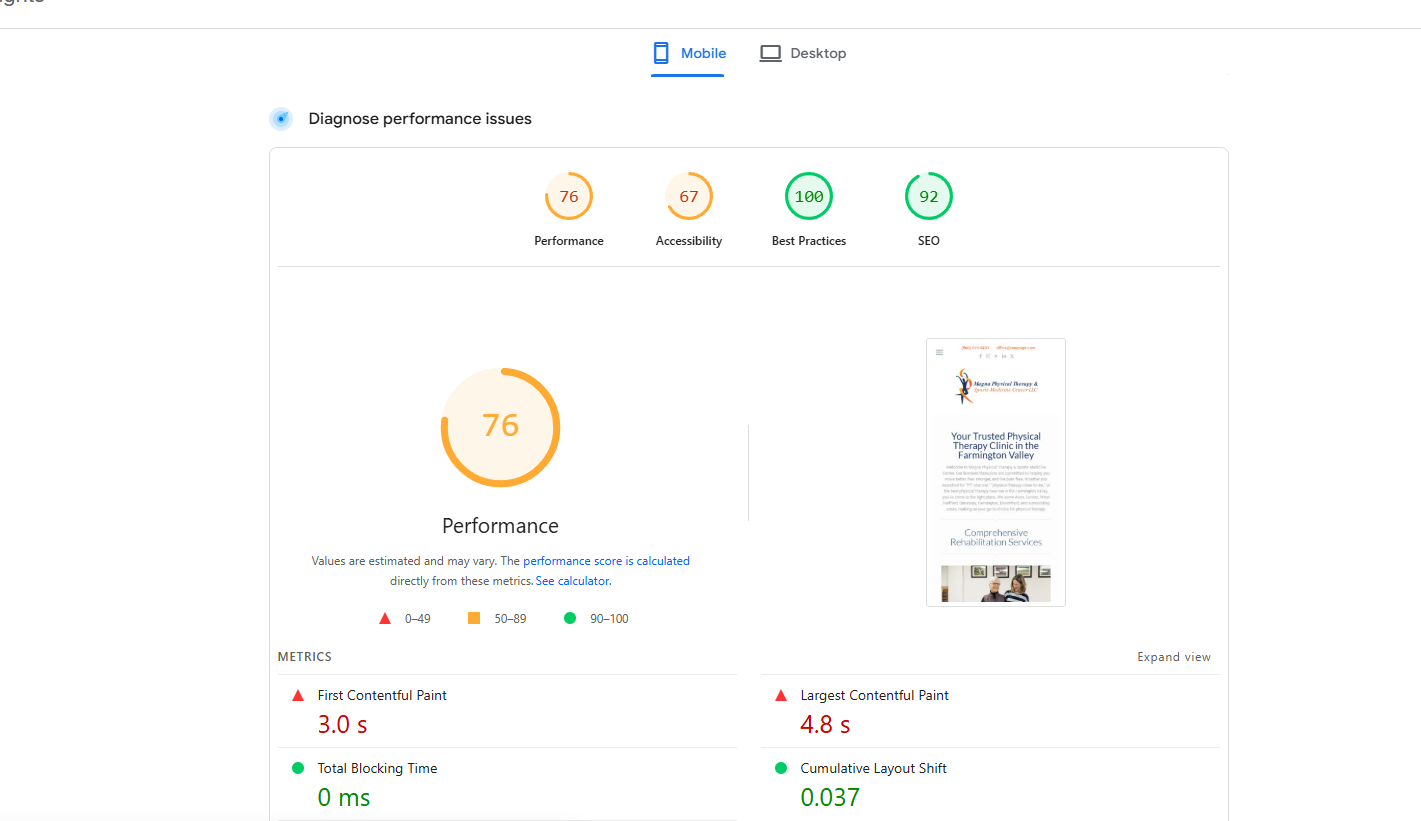Click the Diagnose performance issues radar icon

pyautogui.click(x=281, y=119)
